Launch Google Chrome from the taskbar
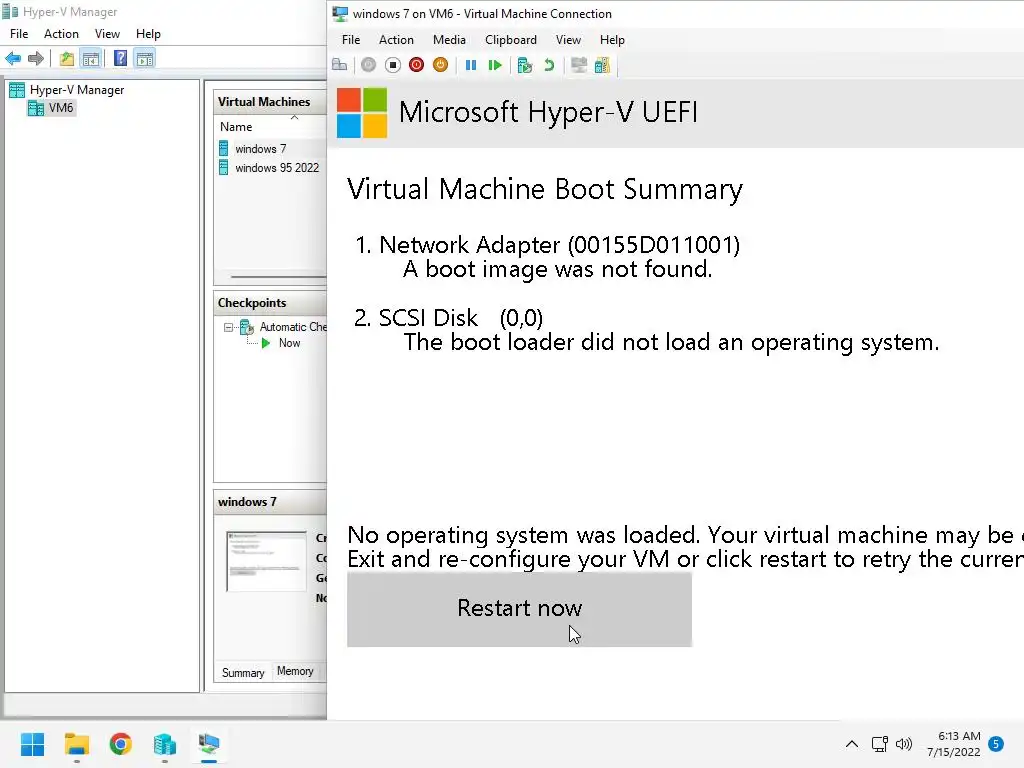1024x768 pixels. pyautogui.click(x=121, y=744)
